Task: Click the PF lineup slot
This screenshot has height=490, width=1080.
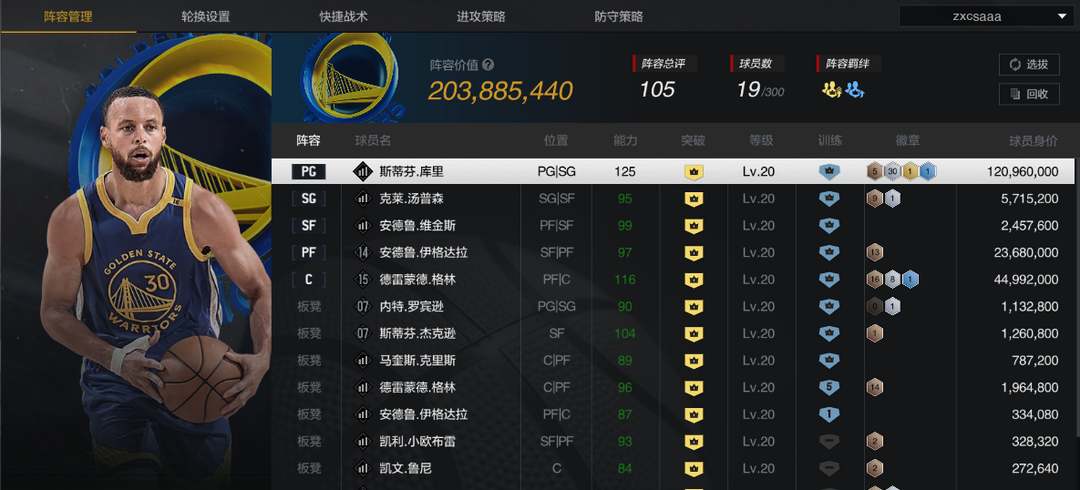Action: click(x=309, y=252)
